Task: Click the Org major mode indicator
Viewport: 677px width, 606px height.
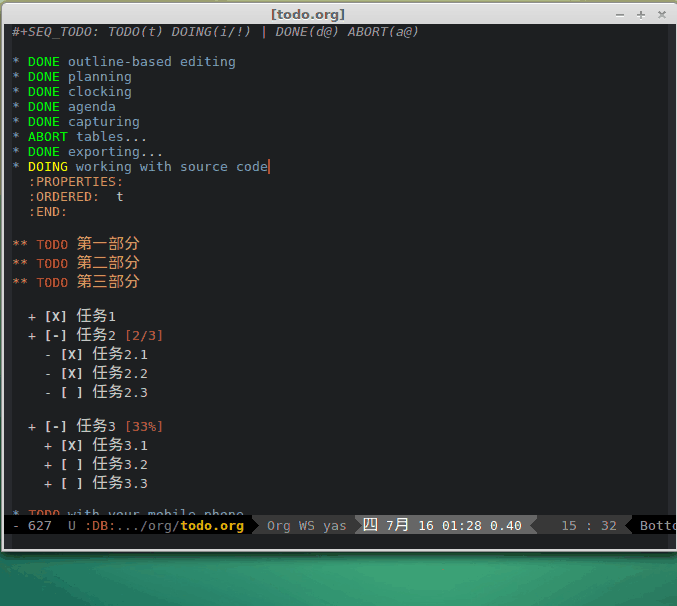Action: pyautogui.click(x=278, y=526)
